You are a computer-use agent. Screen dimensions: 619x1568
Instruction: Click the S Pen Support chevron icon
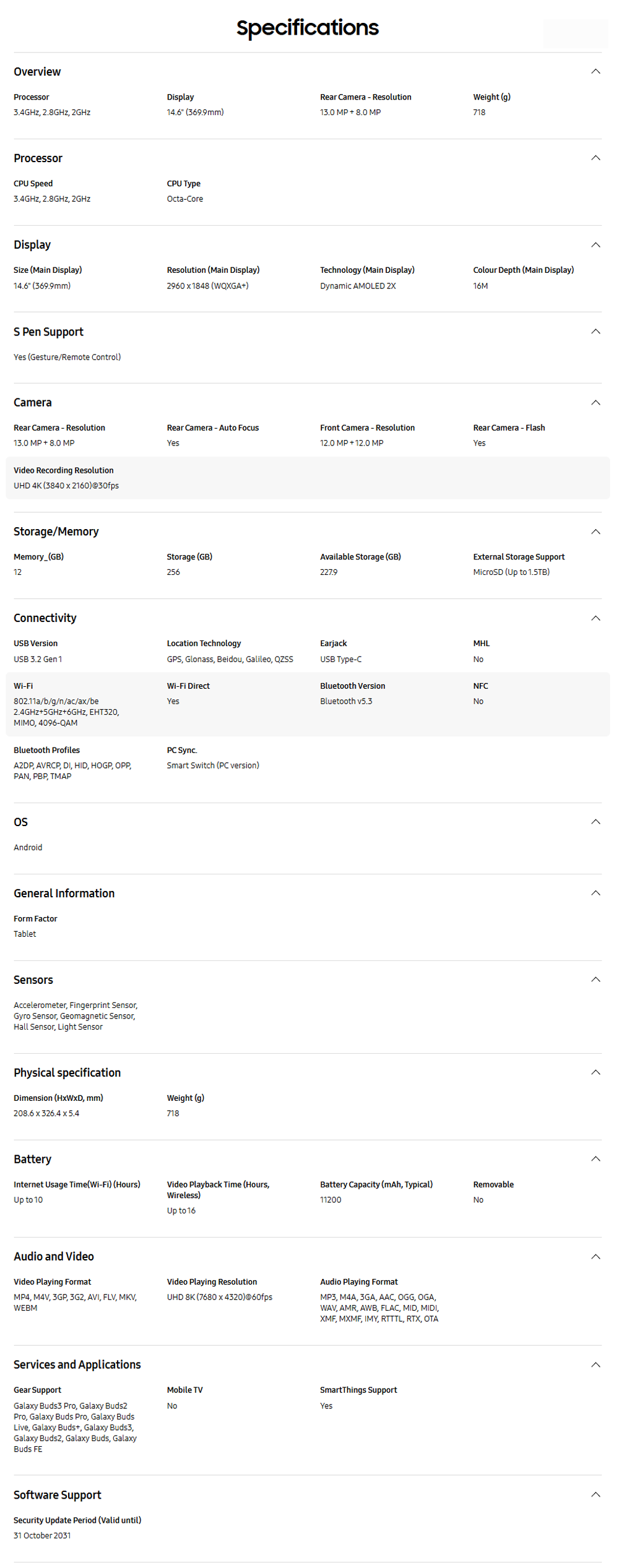[x=595, y=332]
